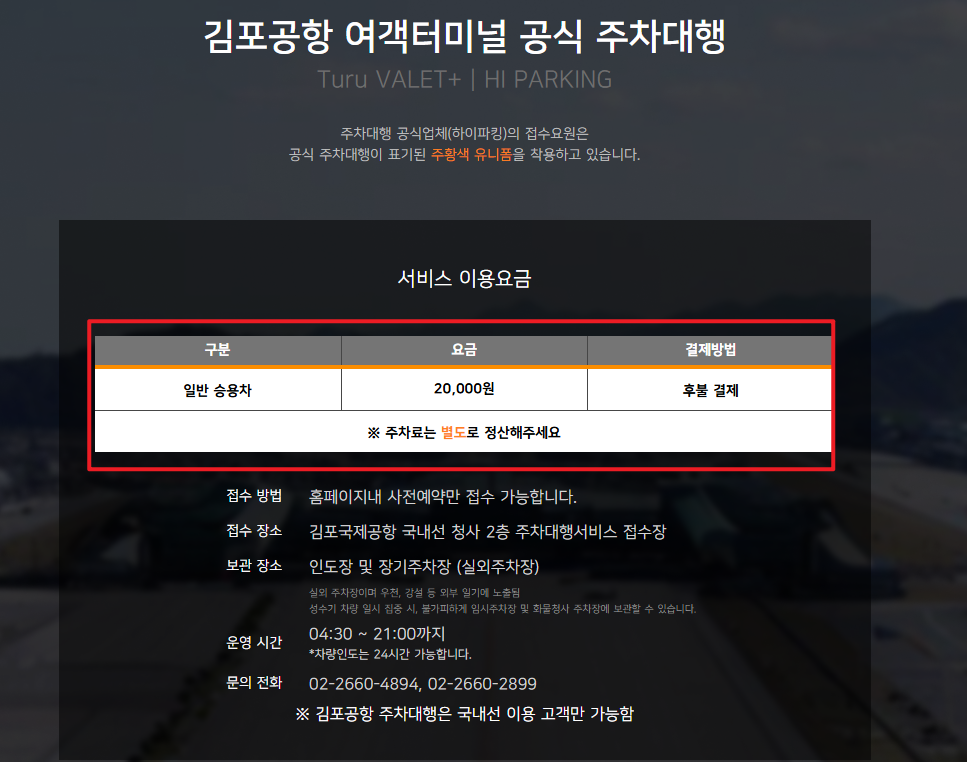Select the table header 구분
This screenshot has width=967, height=762.
click(x=218, y=351)
